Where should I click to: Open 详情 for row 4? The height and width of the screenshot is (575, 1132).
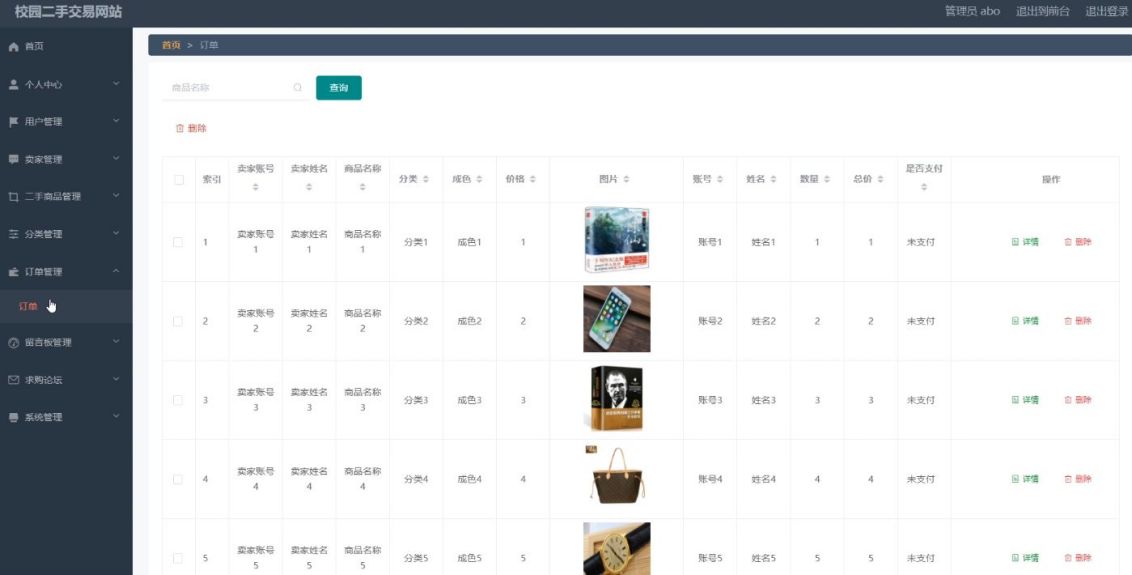(1025, 479)
